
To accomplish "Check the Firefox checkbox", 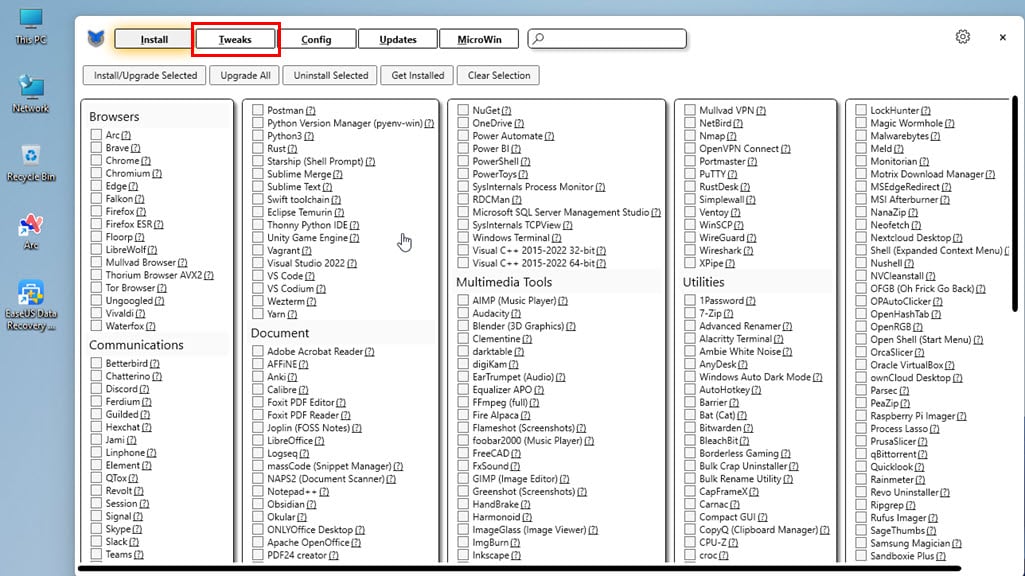I will pyautogui.click(x=97, y=211).
